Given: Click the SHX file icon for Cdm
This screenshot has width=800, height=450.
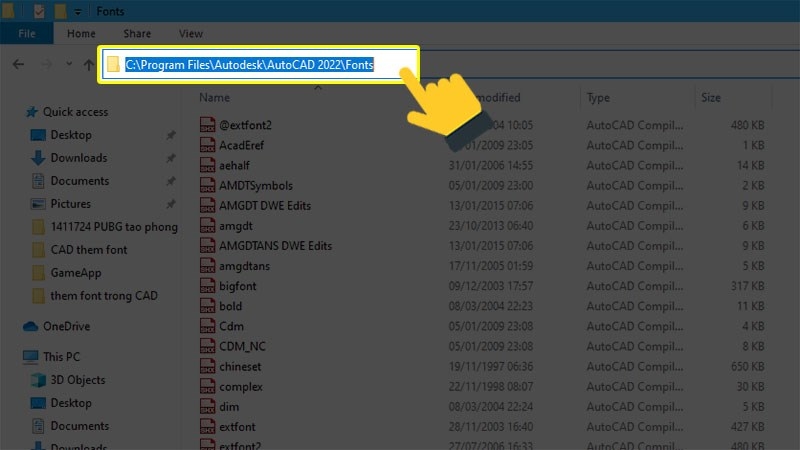Looking at the screenshot, I should point(207,327).
